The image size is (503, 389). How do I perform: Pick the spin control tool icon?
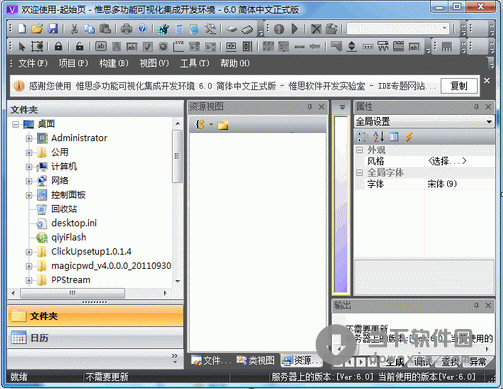coord(351,46)
